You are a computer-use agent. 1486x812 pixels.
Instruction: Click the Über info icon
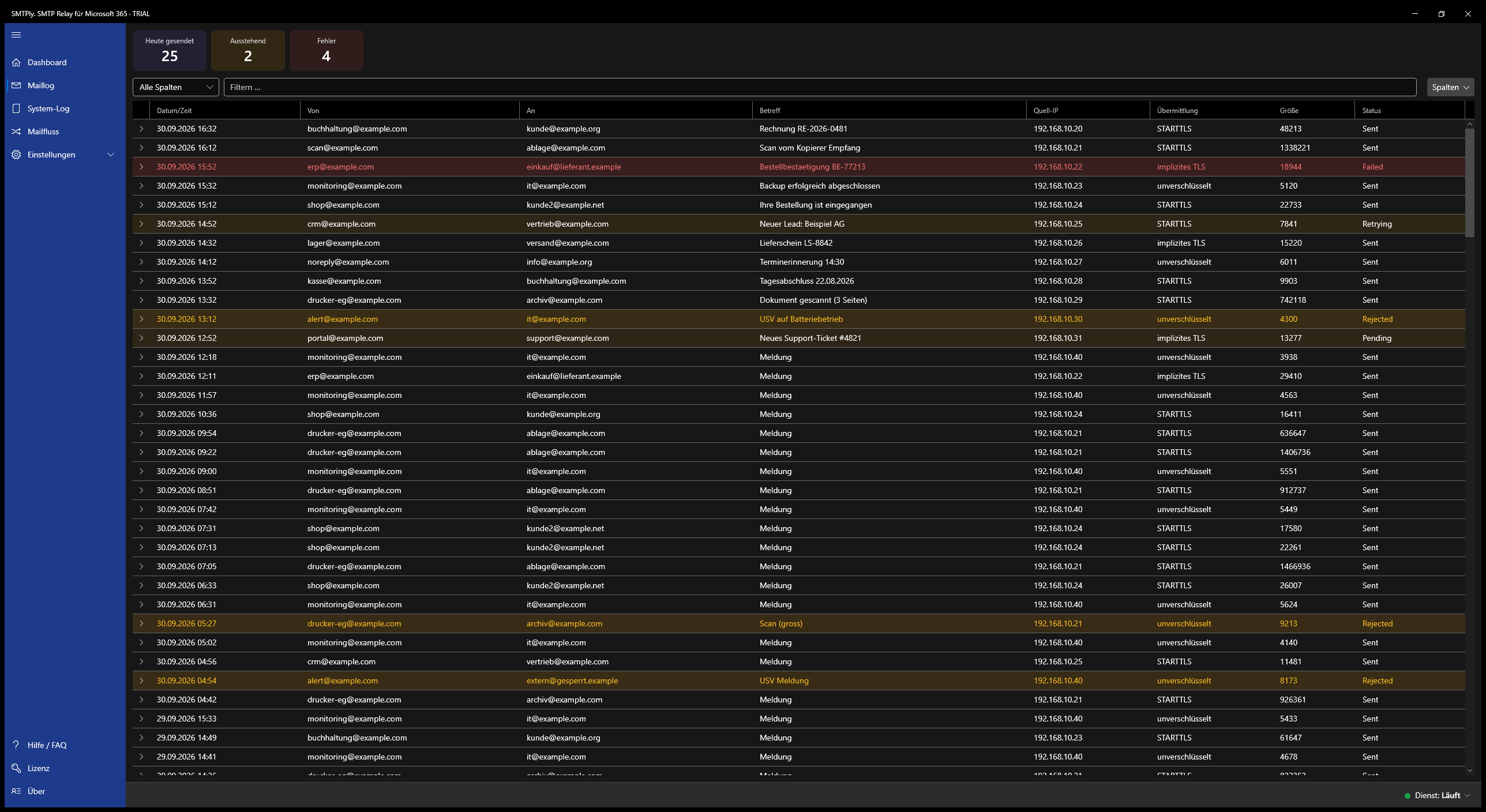tap(16, 791)
